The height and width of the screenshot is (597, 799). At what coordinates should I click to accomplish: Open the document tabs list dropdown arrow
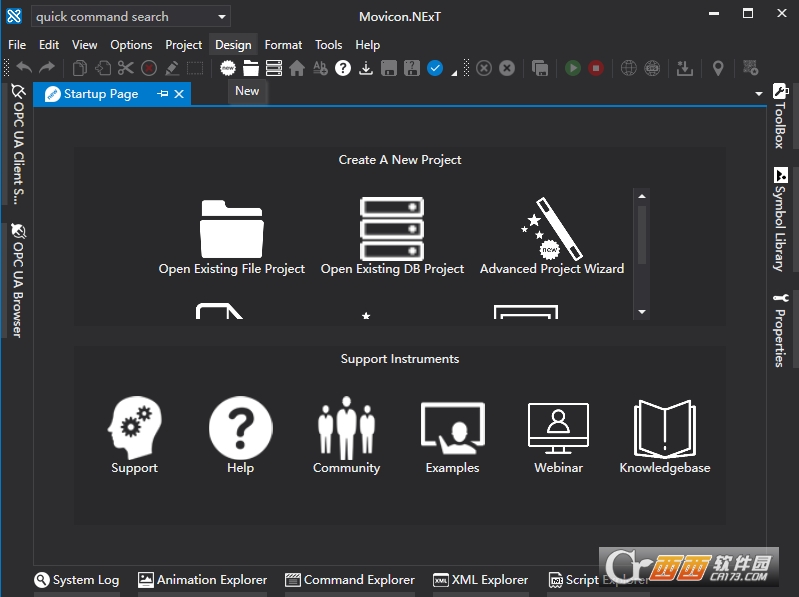[x=759, y=94]
